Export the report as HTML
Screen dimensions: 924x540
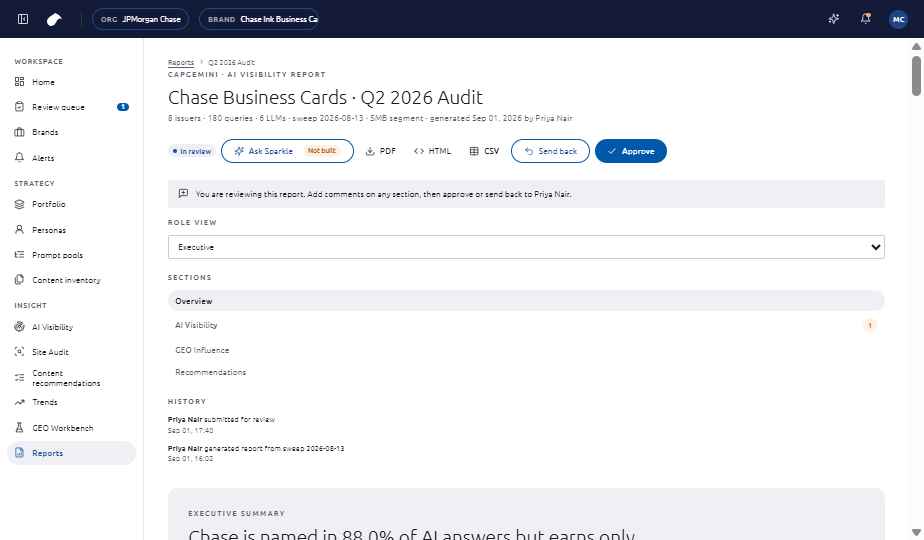[x=432, y=151]
